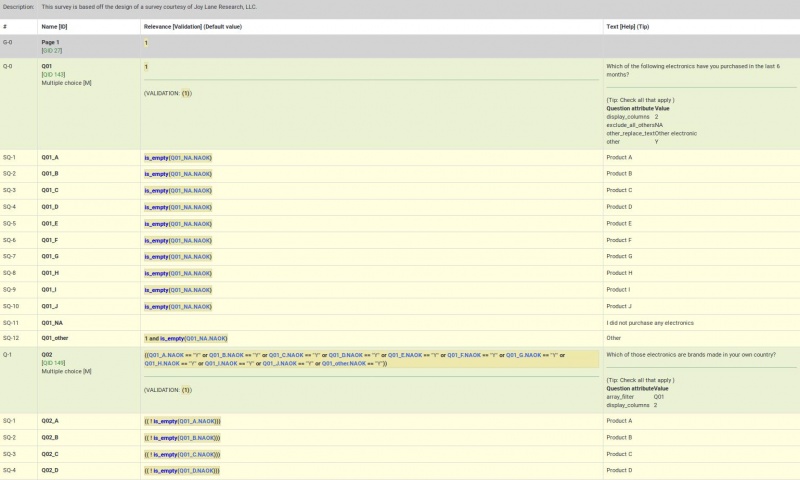Image resolution: width=800 pixels, height=480 pixels.
Task: Select the Q01_NA subquestion code
Action: click(x=52, y=323)
